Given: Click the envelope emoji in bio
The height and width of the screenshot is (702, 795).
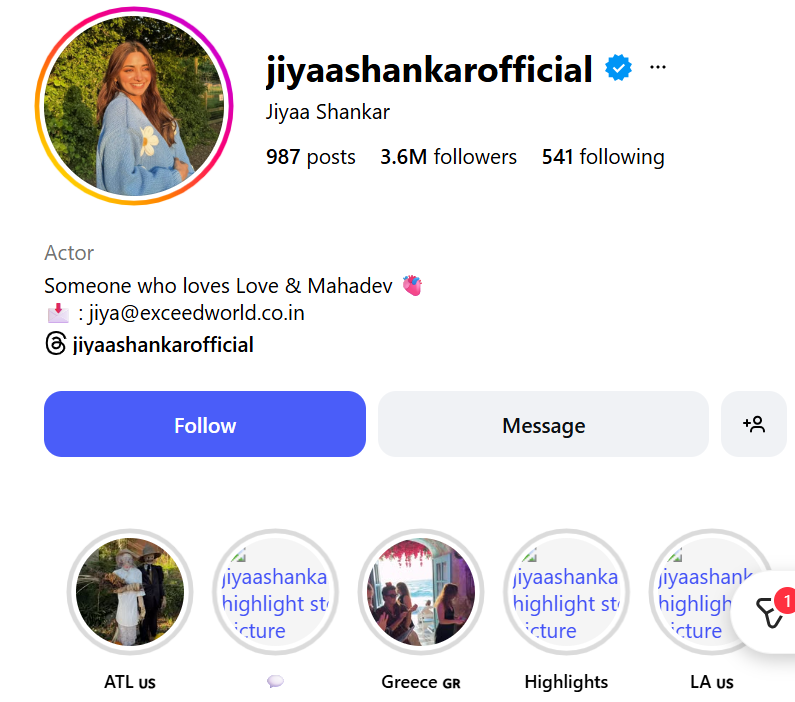Looking at the screenshot, I should pos(58,313).
